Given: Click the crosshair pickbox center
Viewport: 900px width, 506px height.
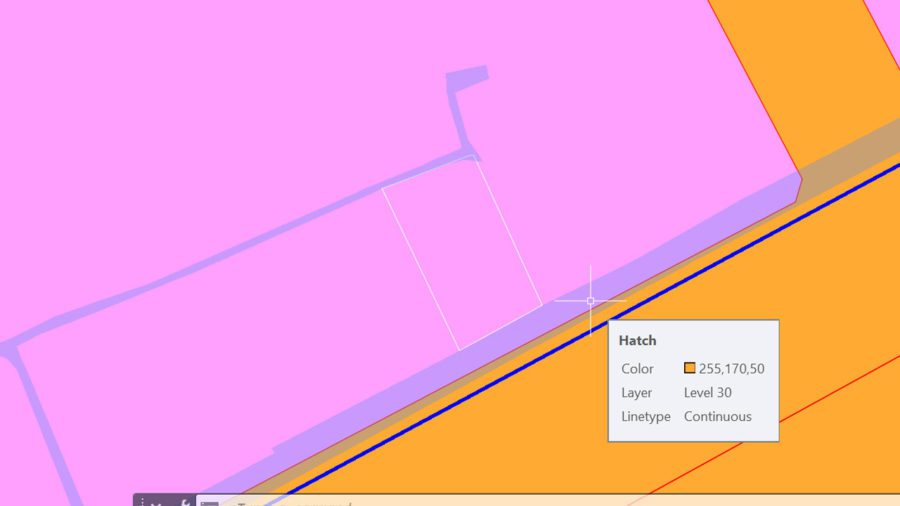Looking at the screenshot, I should pos(591,300).
